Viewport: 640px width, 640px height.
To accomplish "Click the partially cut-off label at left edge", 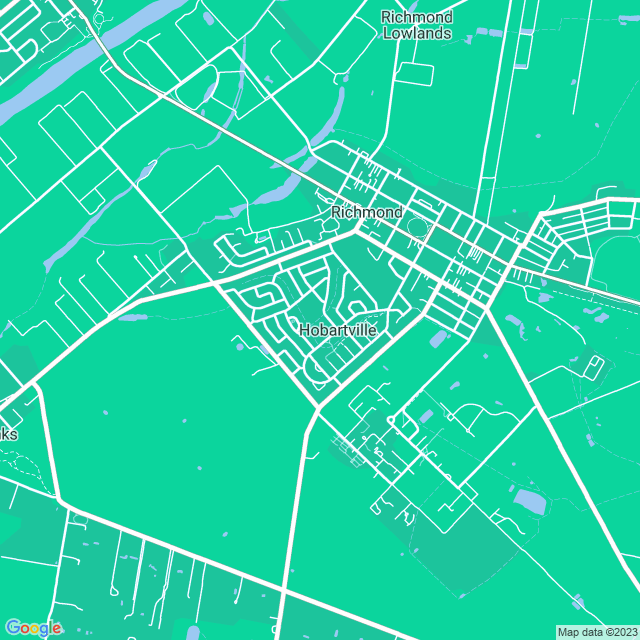I will pyautogui.click(x=8, y=435).
